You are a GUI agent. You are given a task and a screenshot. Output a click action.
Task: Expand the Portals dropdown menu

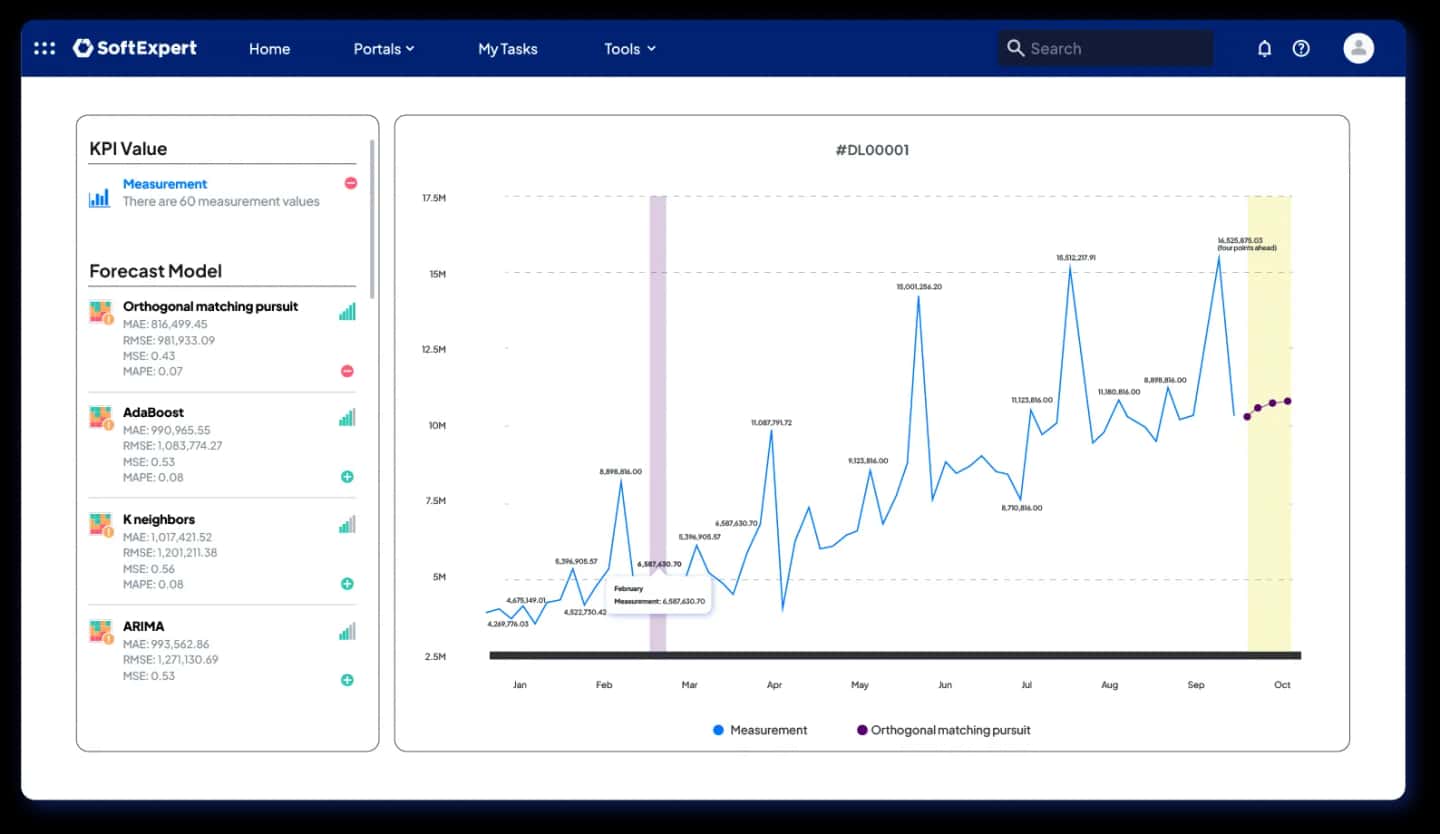click(x=384, y=48)
